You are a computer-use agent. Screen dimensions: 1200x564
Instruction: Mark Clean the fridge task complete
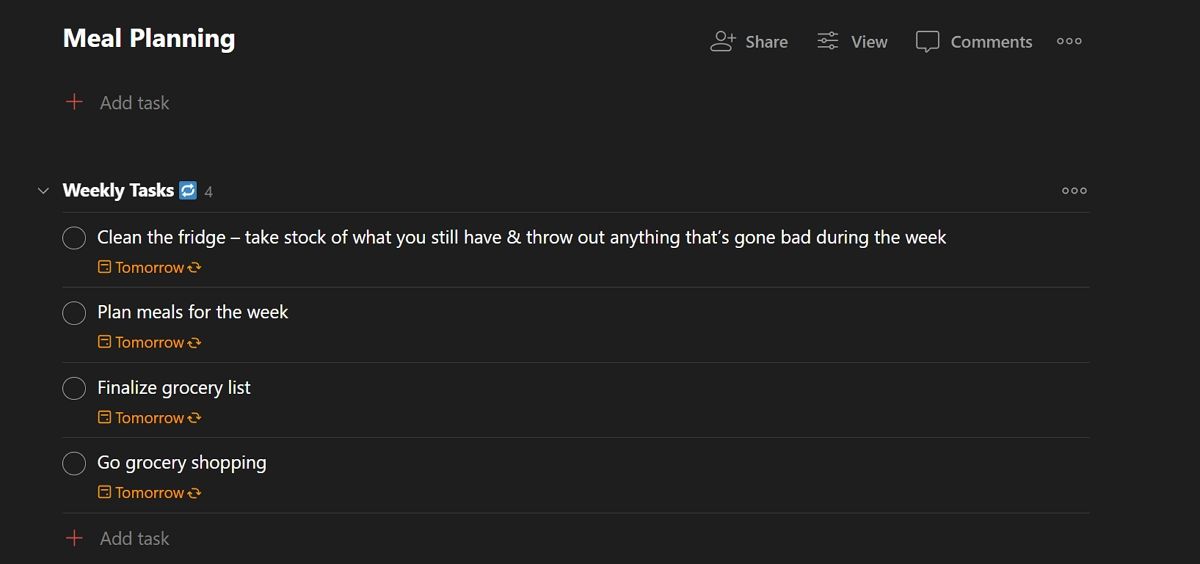pos(74,238)
